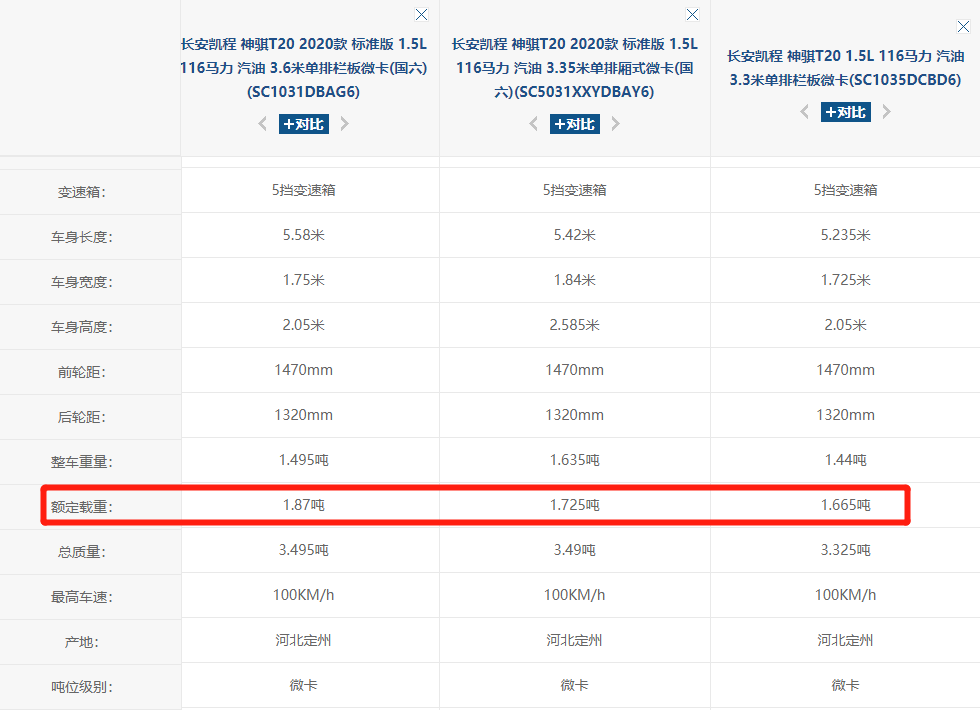The height and width of the screenshot is (710, 980).
Task: Go to next model in SC1031DBAG6 column
Action: pyautogui.click(x=344, y=124)
